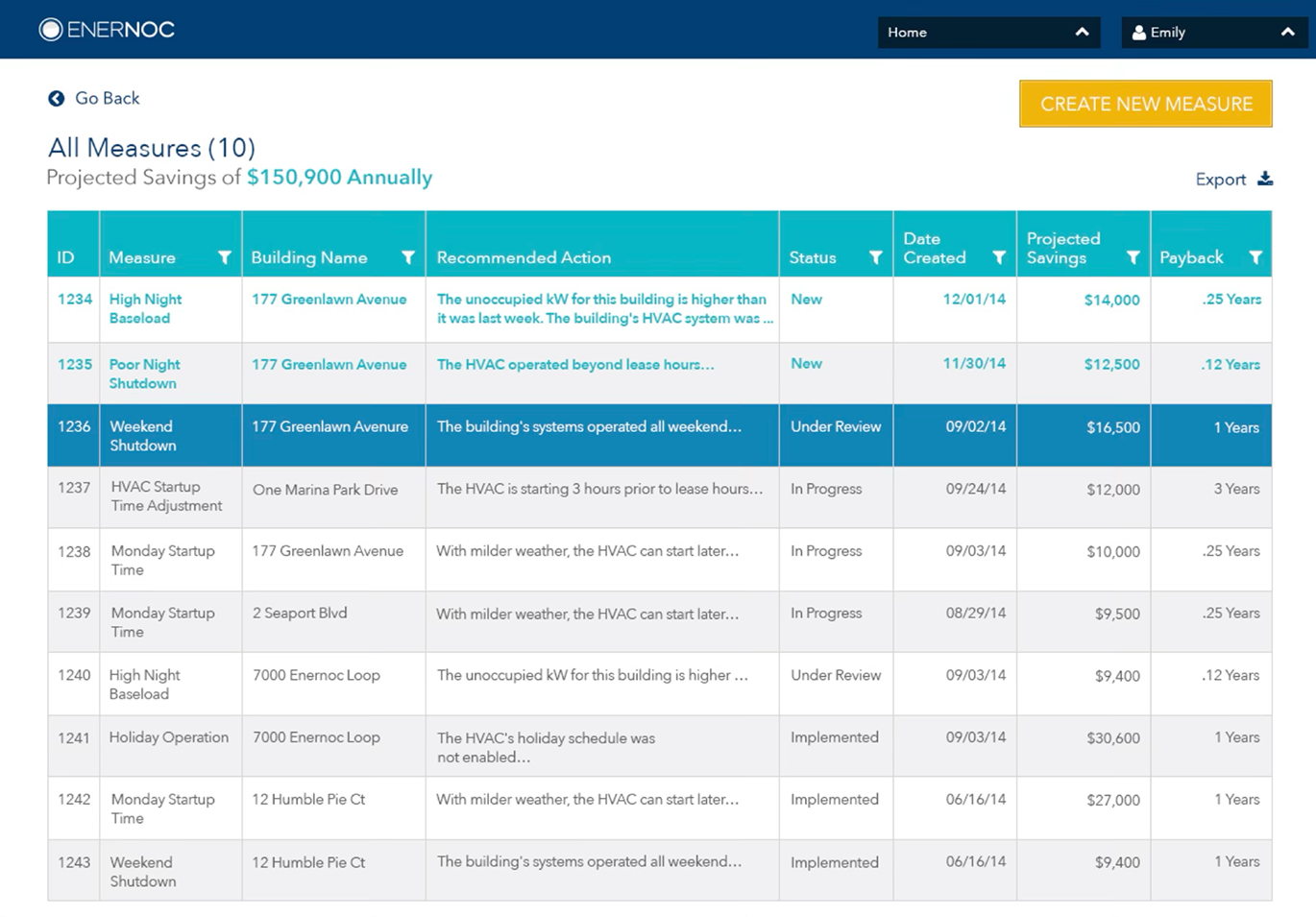Click the $30,600 projected savings value
This screenshot has width=1316, height=917.
coord(1113,738)
